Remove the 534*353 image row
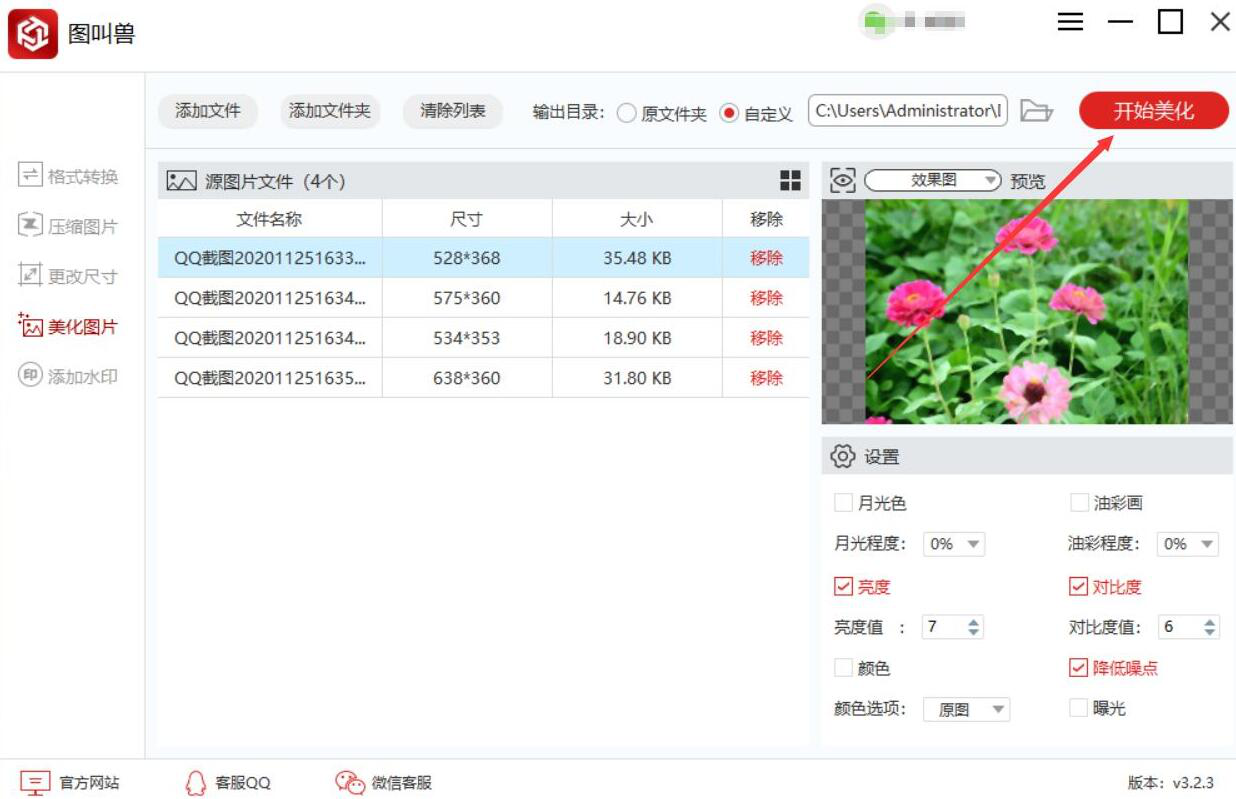This screenshot has width=1236, height=799. [x=766, y=338]
